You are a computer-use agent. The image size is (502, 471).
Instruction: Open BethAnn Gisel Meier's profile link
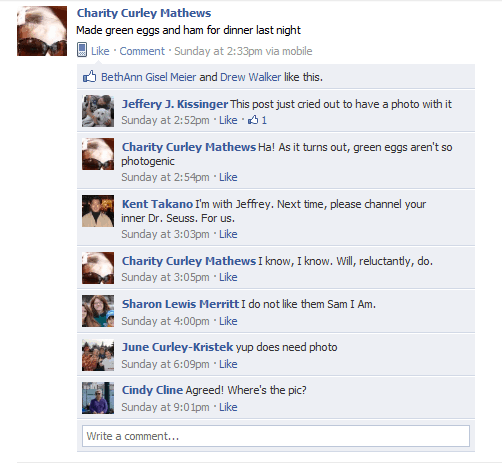(148, 77)
